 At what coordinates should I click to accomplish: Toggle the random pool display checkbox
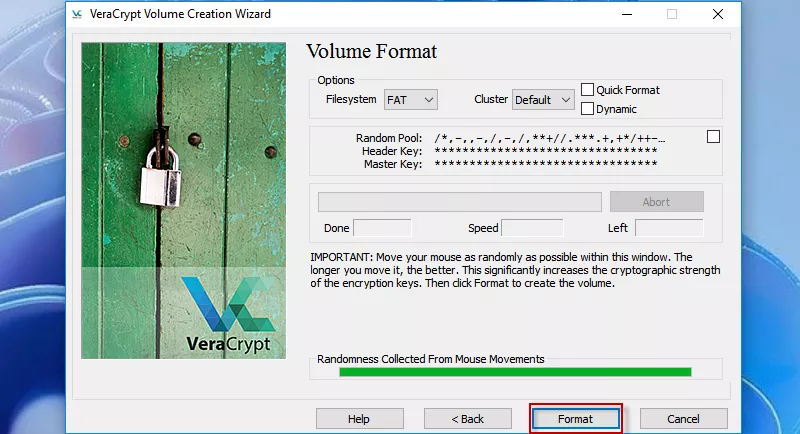click(x=713, y=137)
